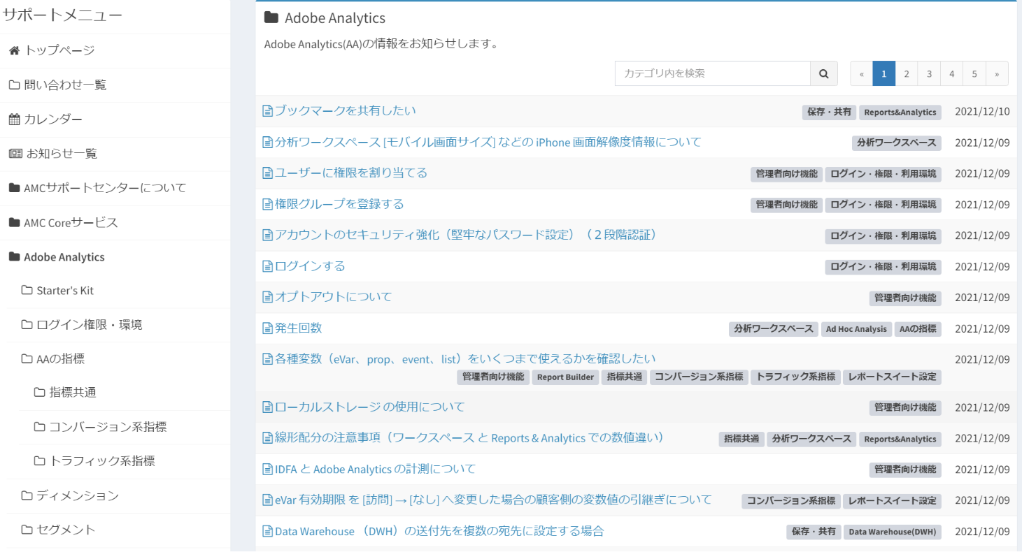The width and height of the screenshot is (1022, 552).
Task: Click folder icon beside ログイン権限・環境
Action: [27, 325]
